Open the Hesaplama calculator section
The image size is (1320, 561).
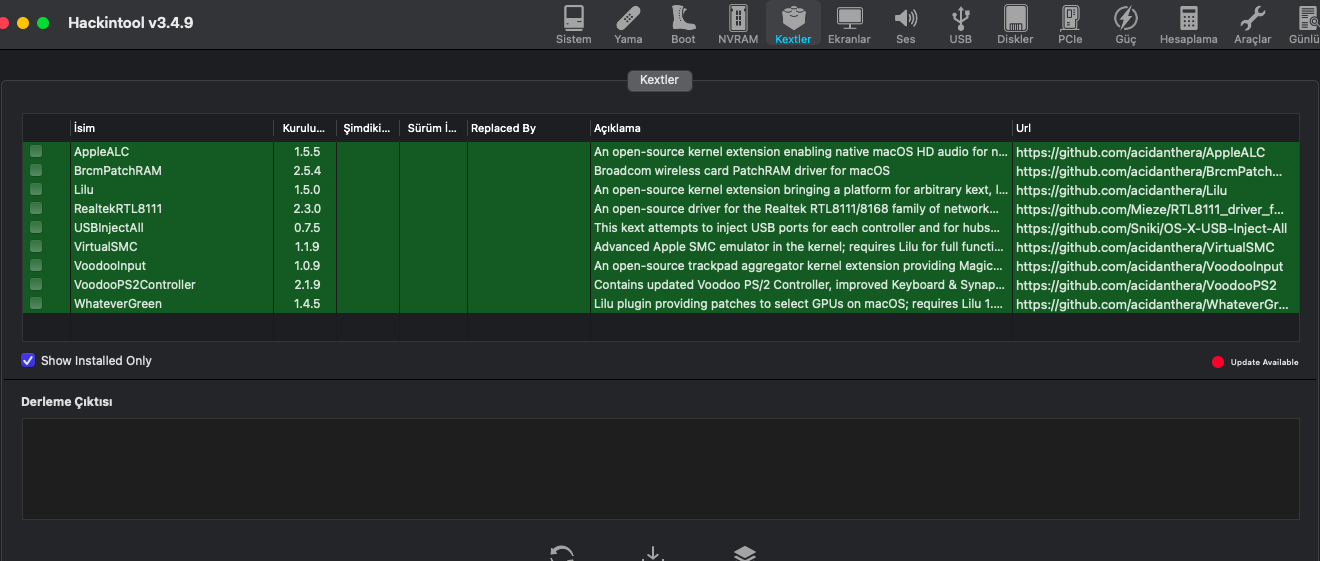point(1188,24)
